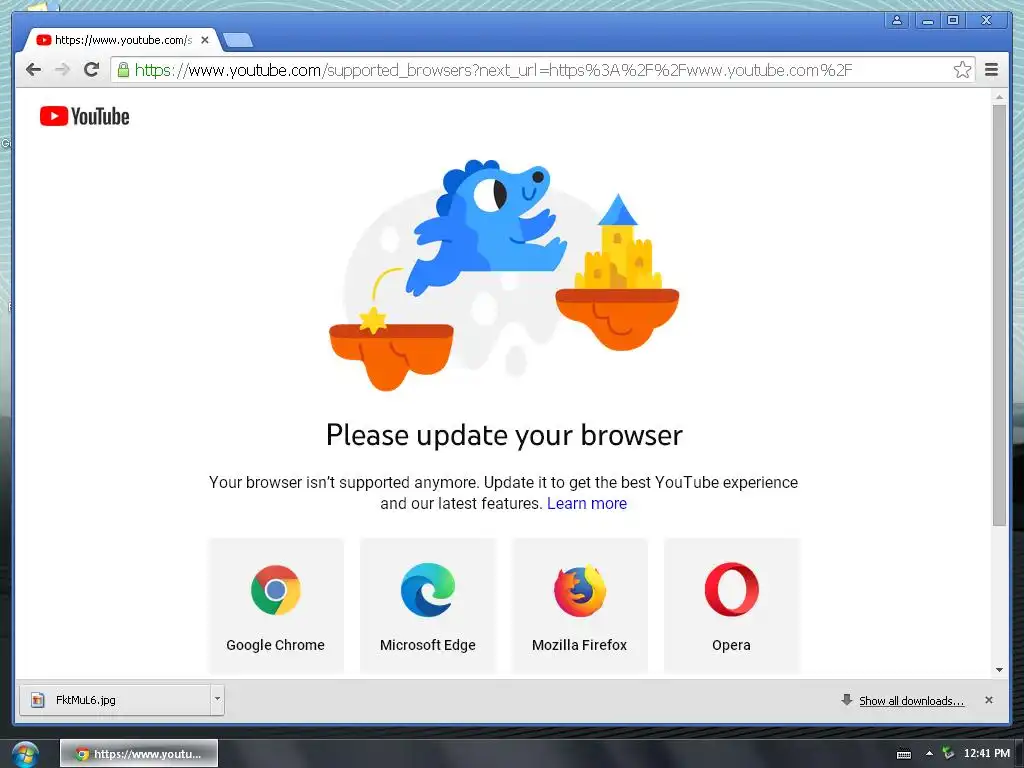The width and height of the screenshot is (1024, 768).
Task: Open a new tab
Action: tap(238, 40)
